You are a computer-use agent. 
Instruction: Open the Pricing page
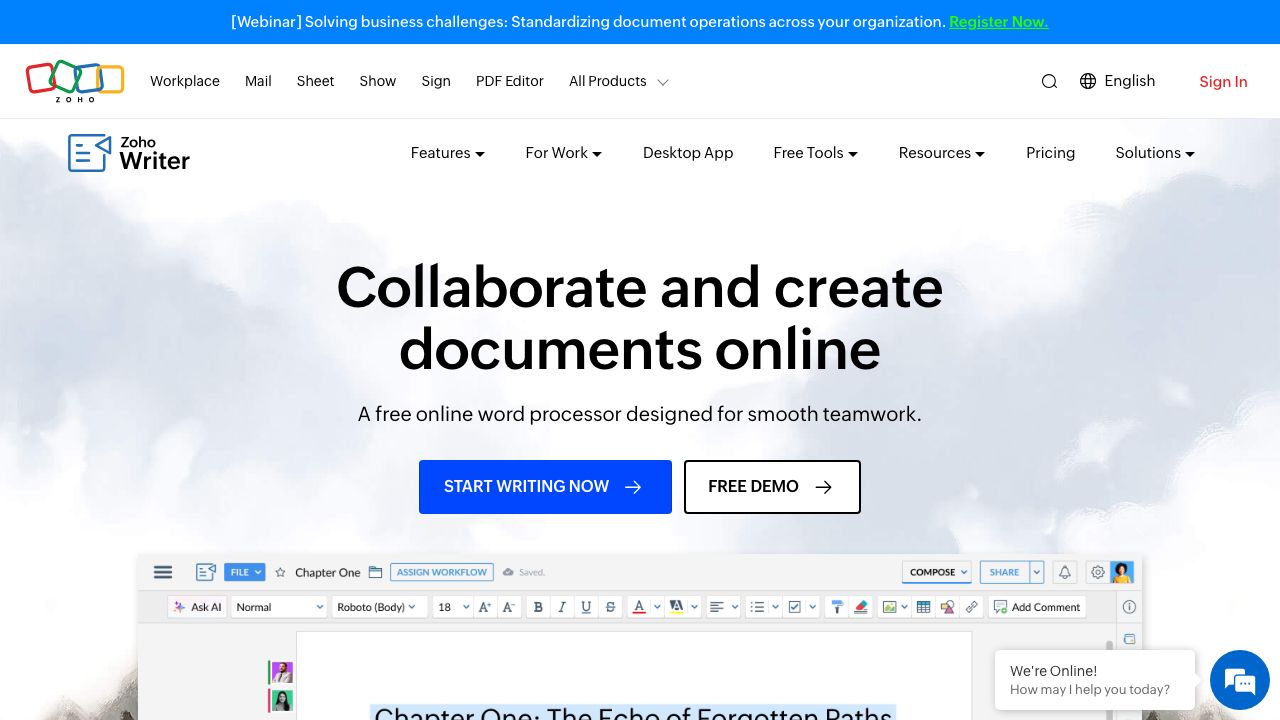[1050, 153]
